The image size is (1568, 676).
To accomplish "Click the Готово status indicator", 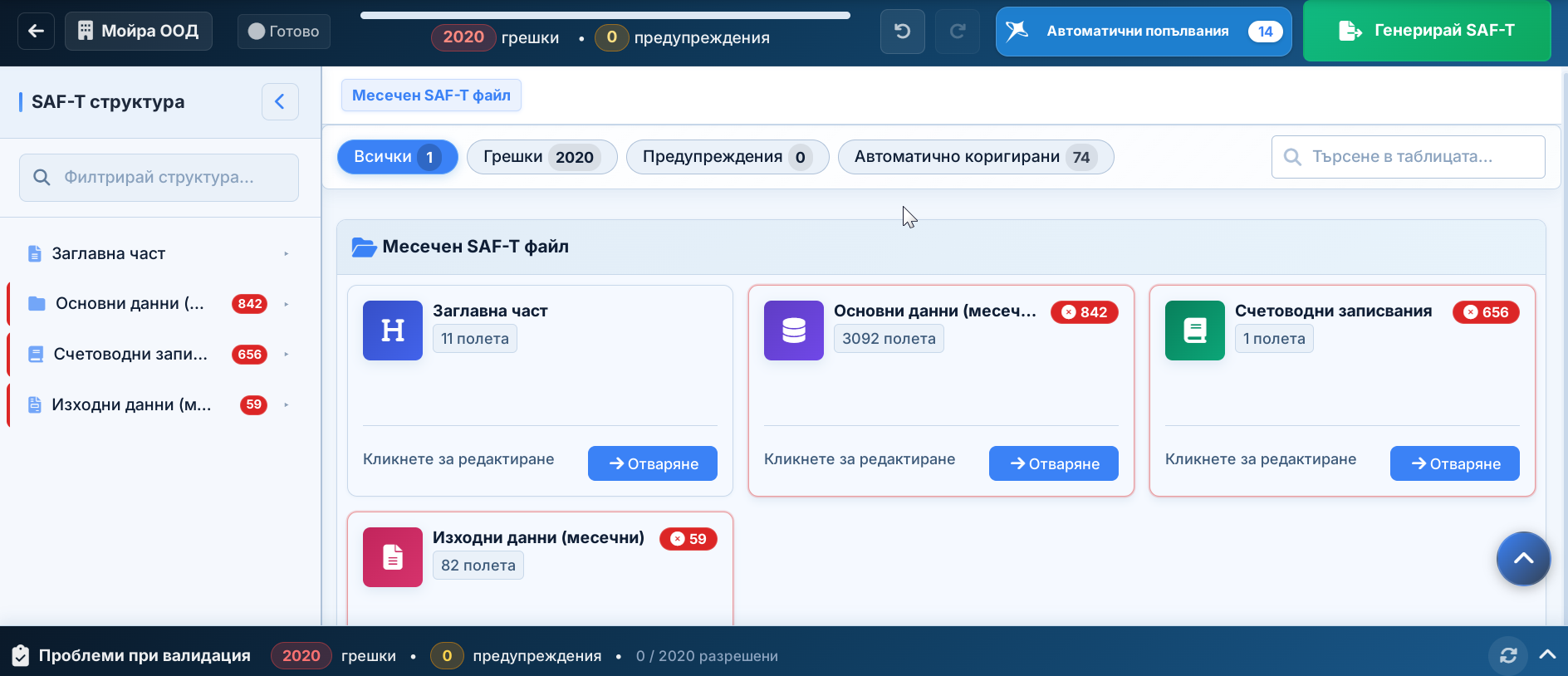I will click(284, 32).
